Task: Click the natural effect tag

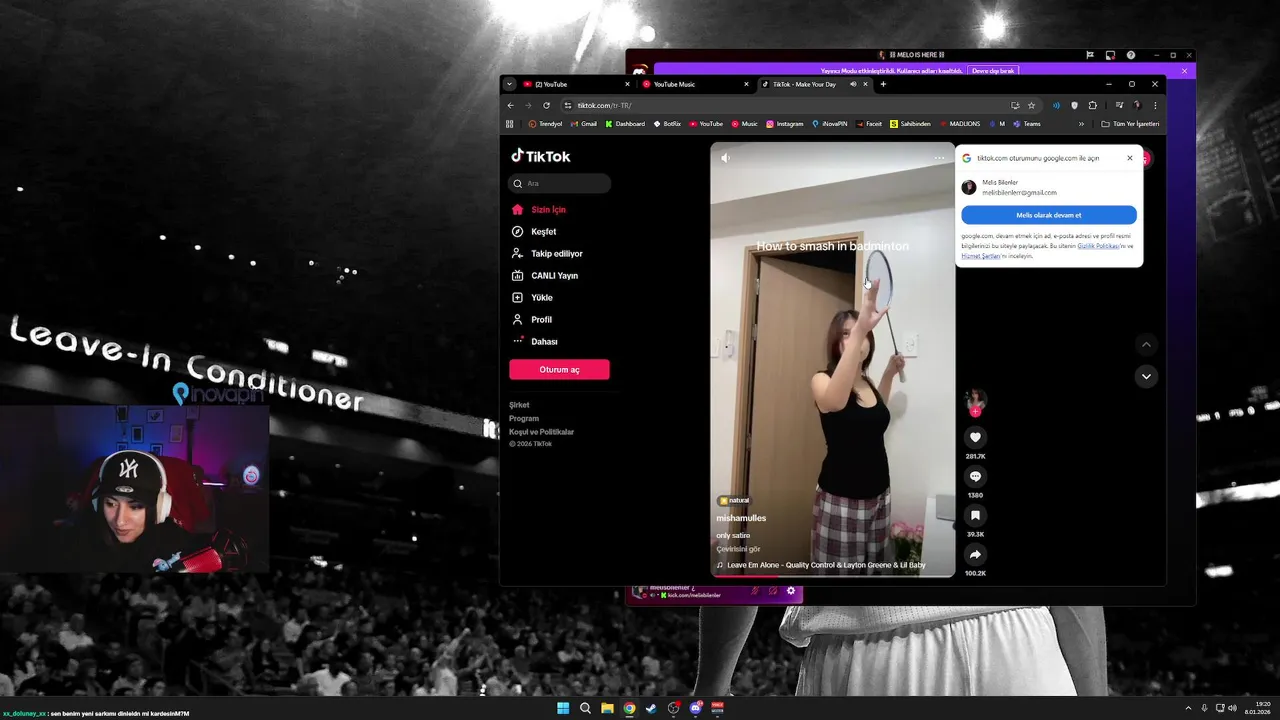Action: tap(734, 500)
